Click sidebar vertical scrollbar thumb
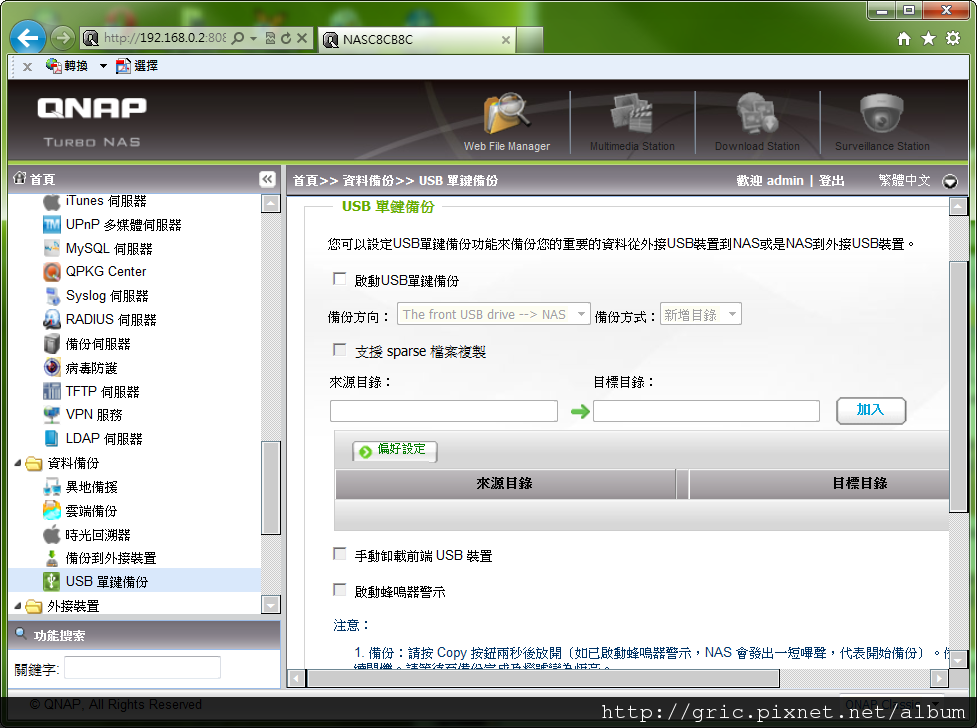Image resolution: width=977 pixels, height=728 pixels. pos(271,488)
